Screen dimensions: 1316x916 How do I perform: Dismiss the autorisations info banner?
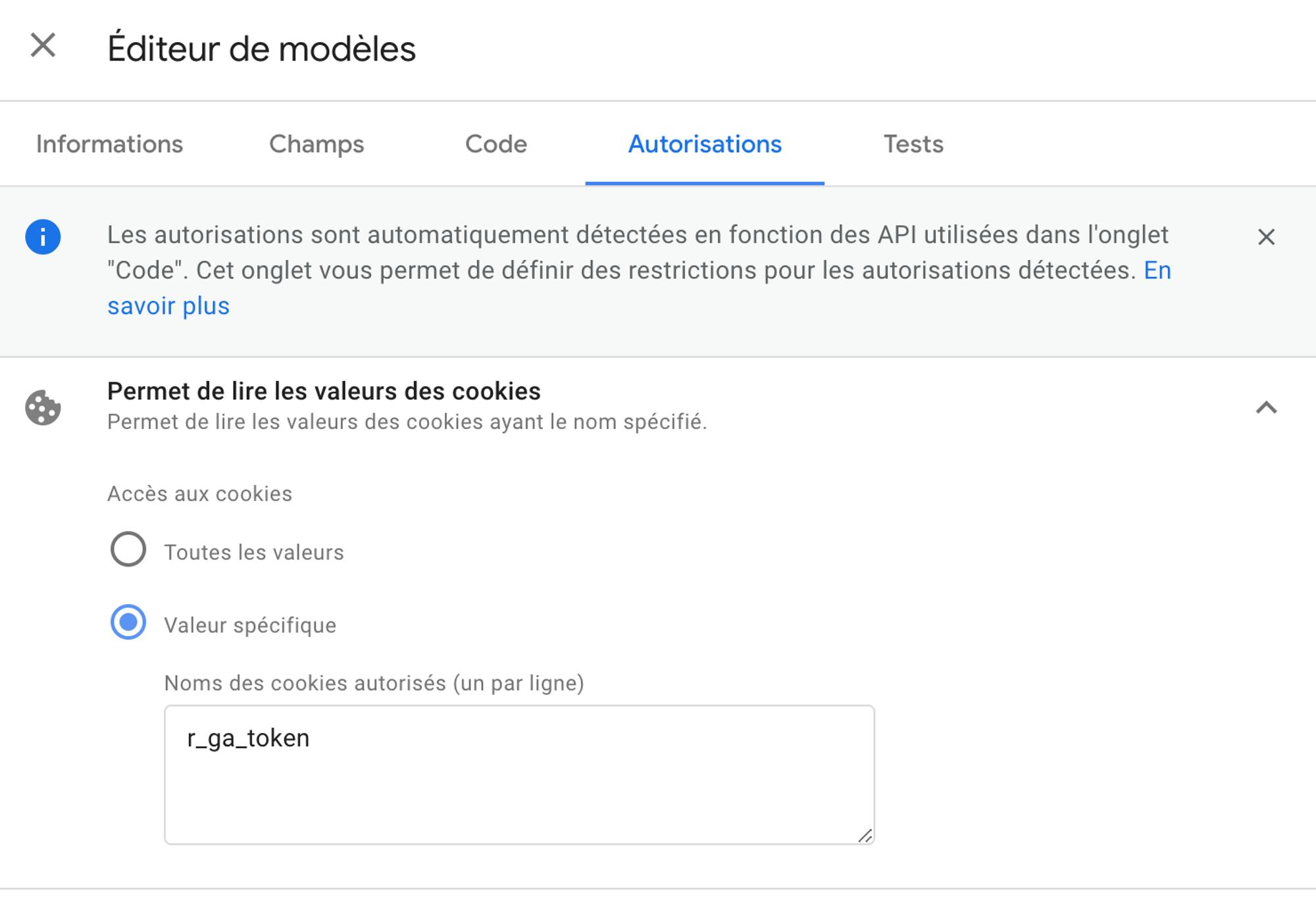click(x=1266, y=237)
